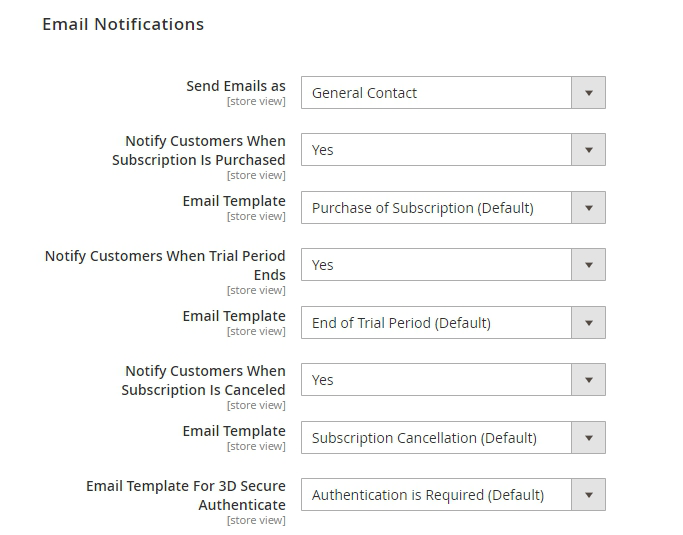Viewport: 683px width, 535px height.
Task: Expand arrow for Subscription Is Canceled notification
Action: [588, 380]
